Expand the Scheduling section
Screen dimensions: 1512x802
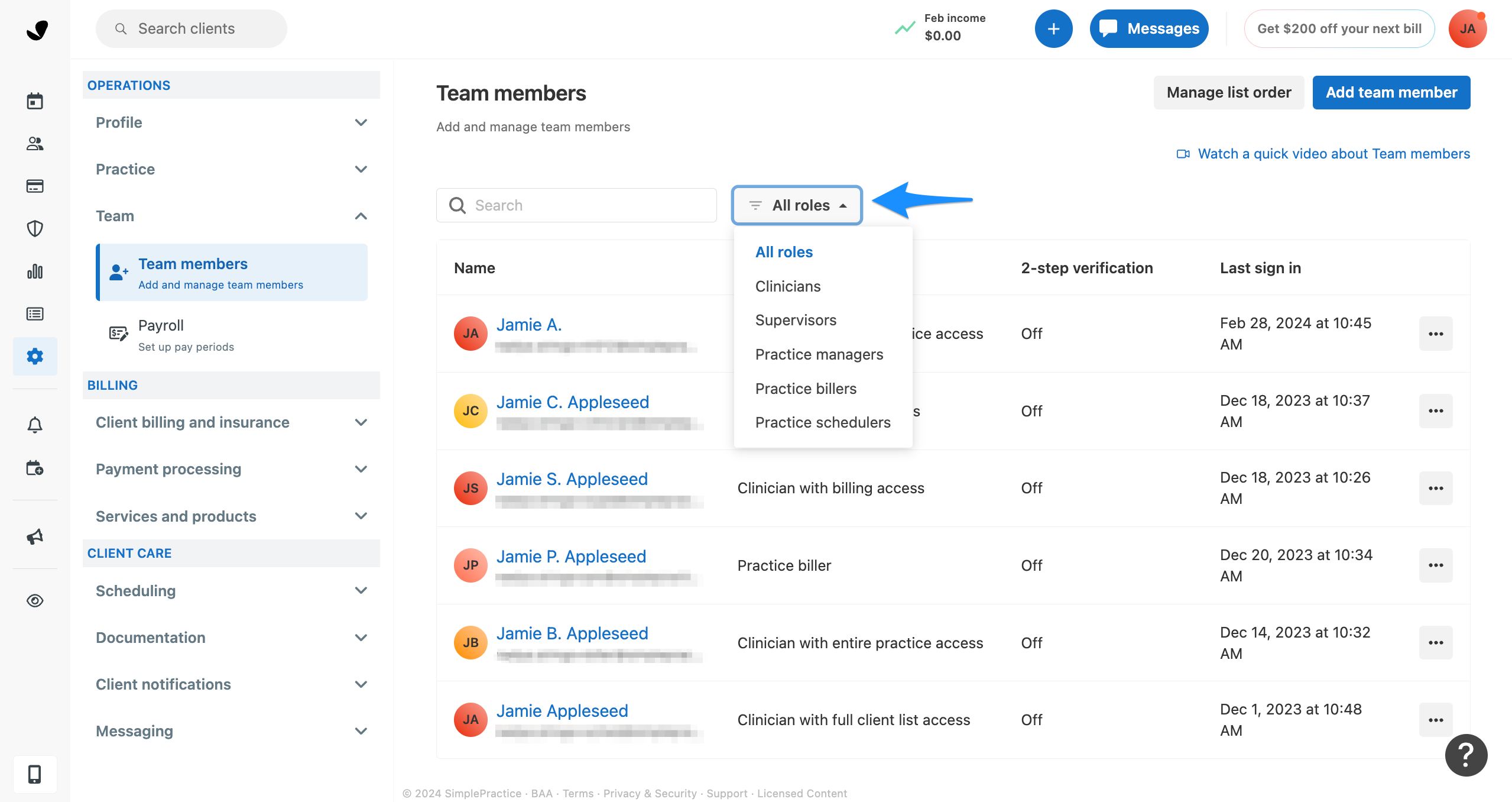[231, 591]
